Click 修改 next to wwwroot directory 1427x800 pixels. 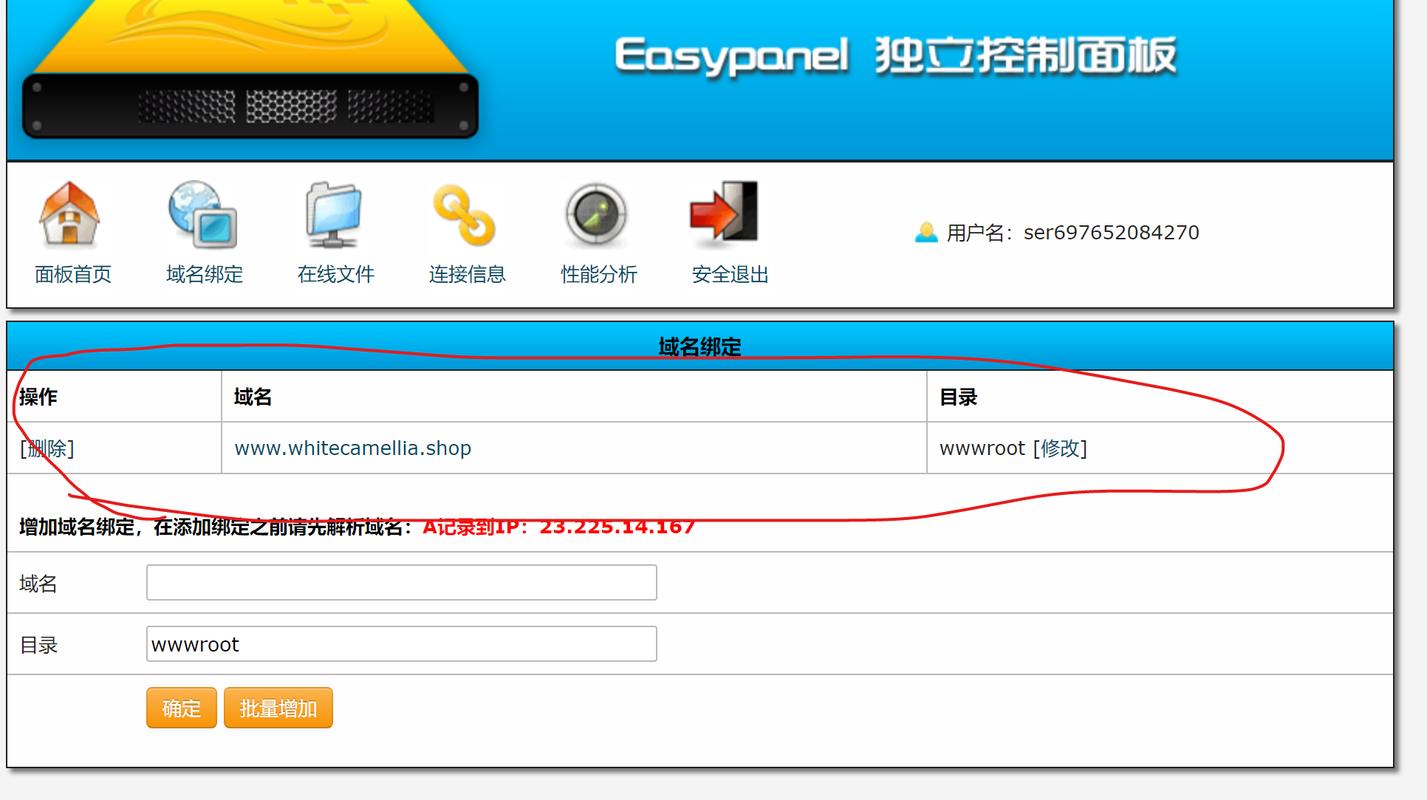[x=1060, y=448]
